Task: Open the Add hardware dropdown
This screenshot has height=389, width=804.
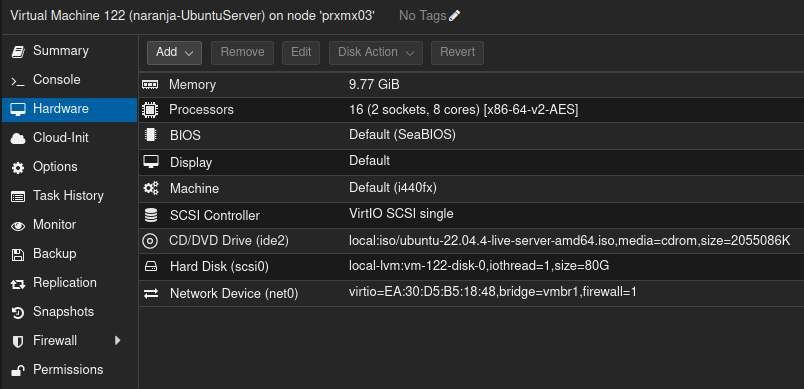Action: click(174, 53)
